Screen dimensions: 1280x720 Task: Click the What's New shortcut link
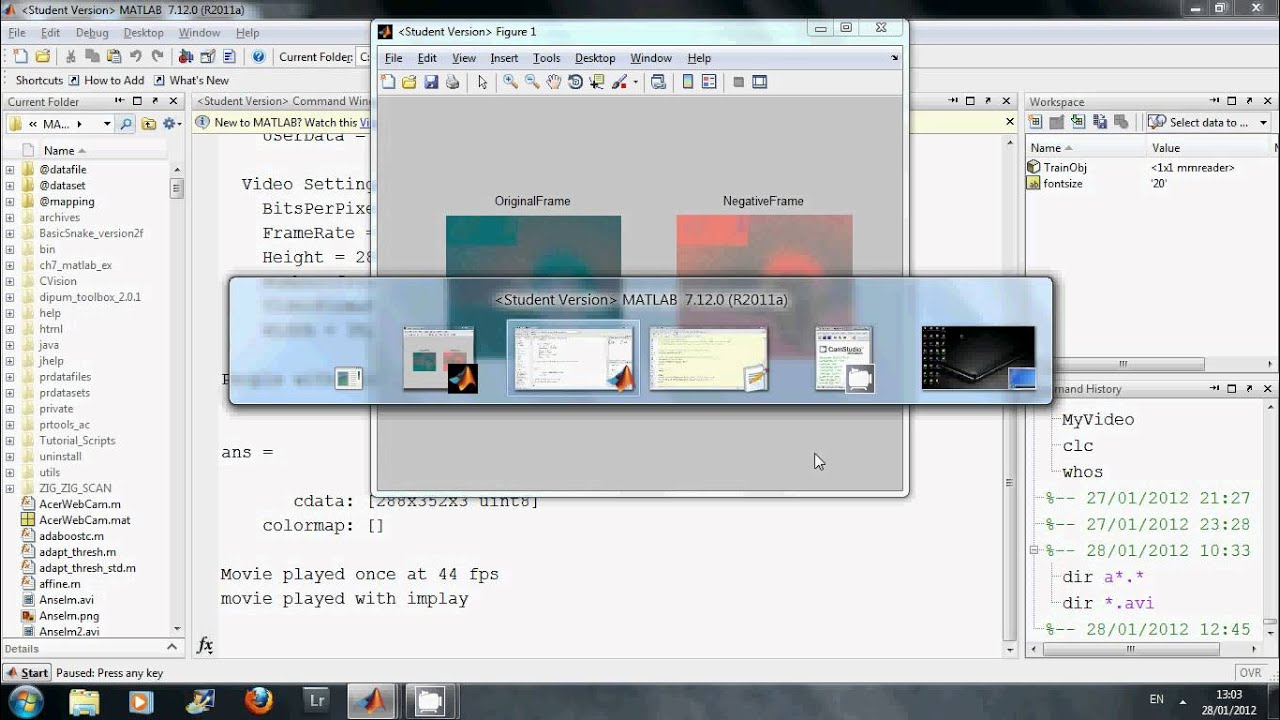click(x=191, y=80)
